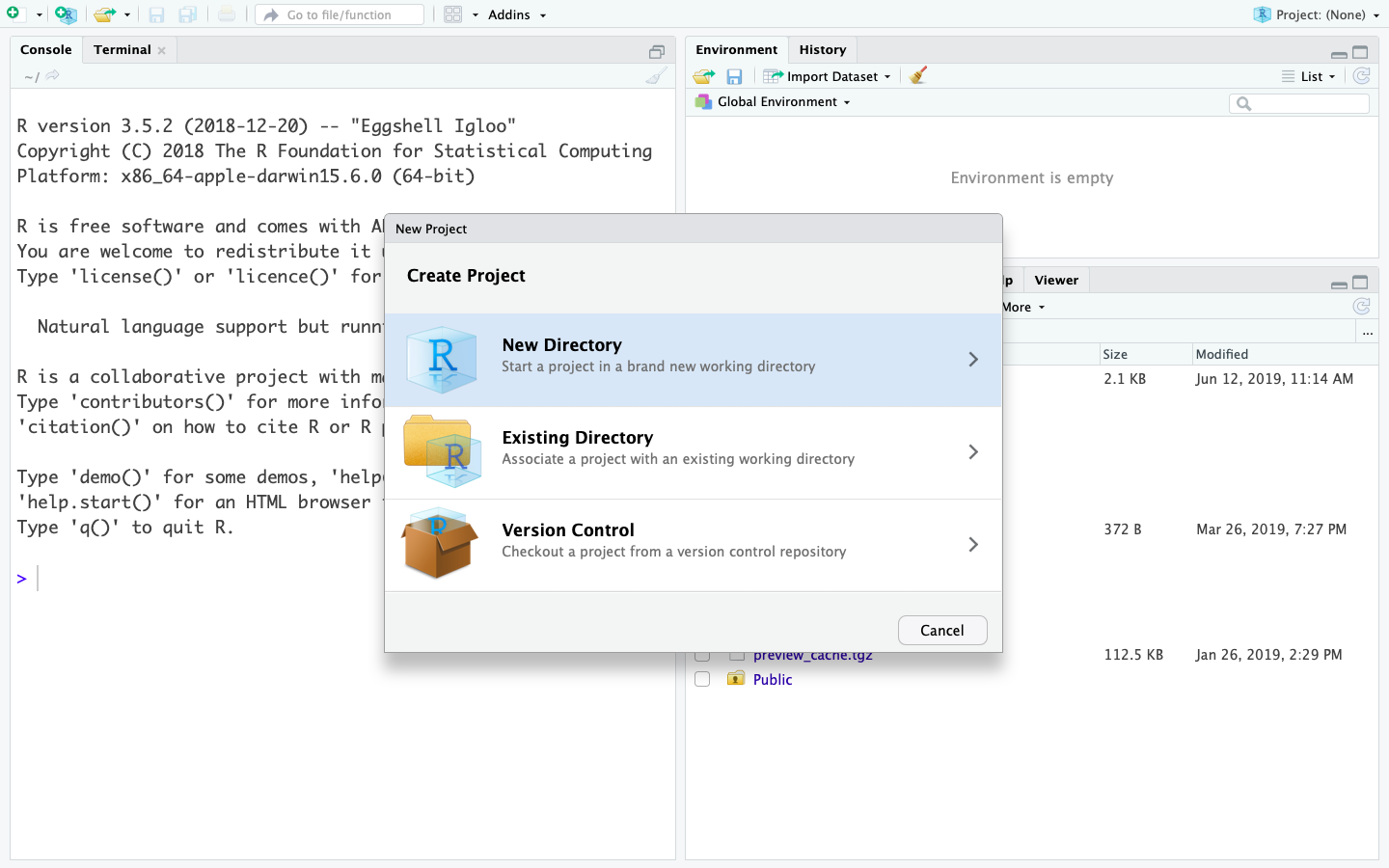Click the Create a Project toolbar icon
Screen dimensions: 1389x868
(x=65, y=14)
